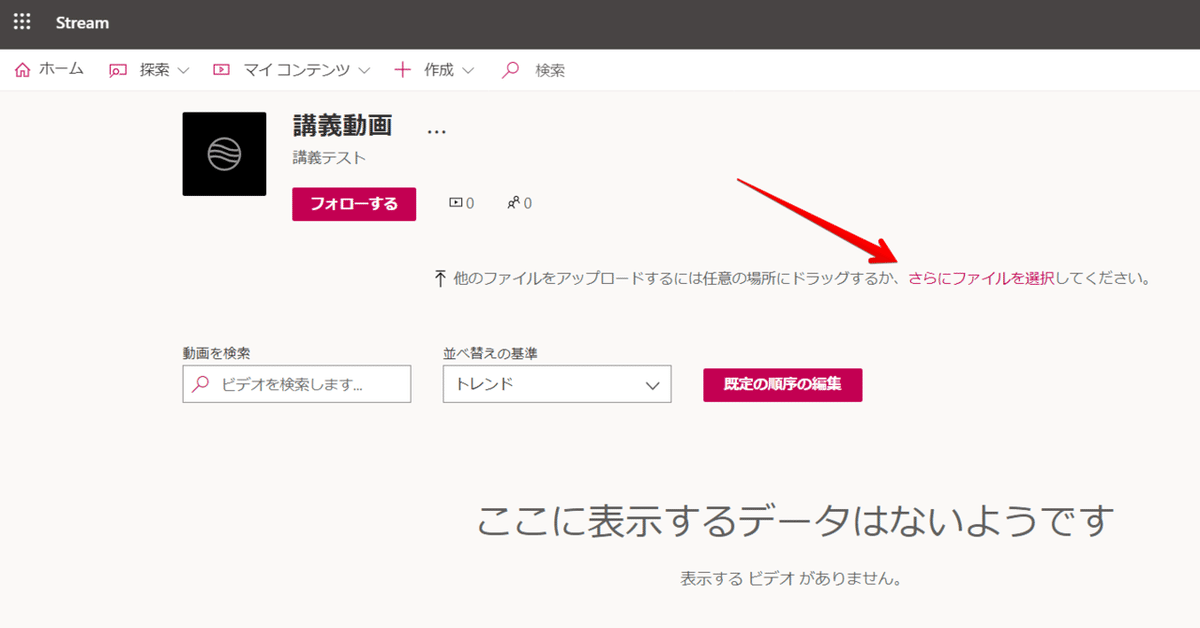The height and width of the screenshot is (628, 1200).
Task: Click the magnifier icon in video search box
Action: (201, 384)
